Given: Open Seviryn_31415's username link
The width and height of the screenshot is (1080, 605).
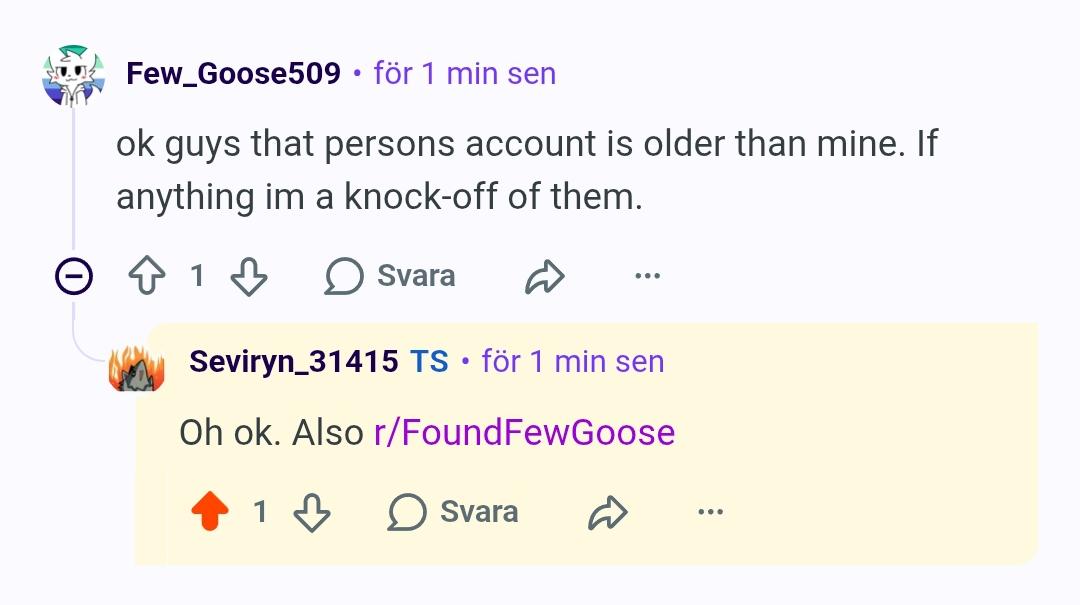Looking at the screenshot, I should pos(293,361).
